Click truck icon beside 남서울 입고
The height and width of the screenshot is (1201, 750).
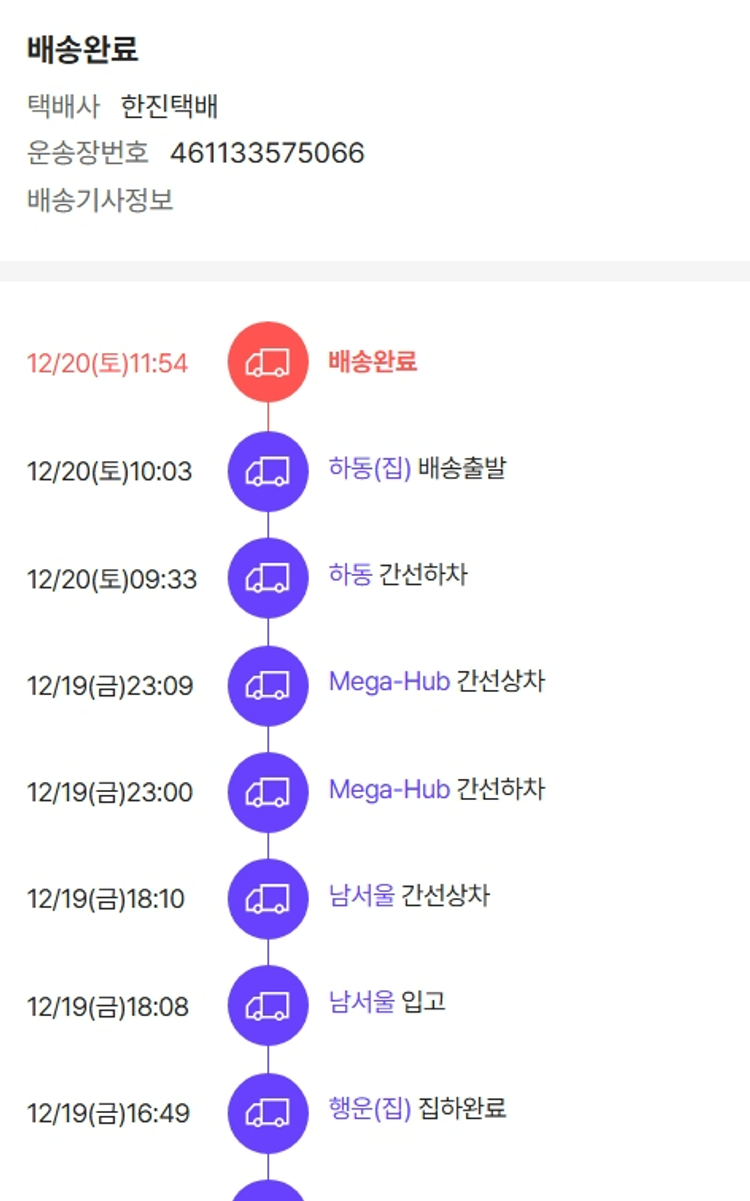point(268,1005)
